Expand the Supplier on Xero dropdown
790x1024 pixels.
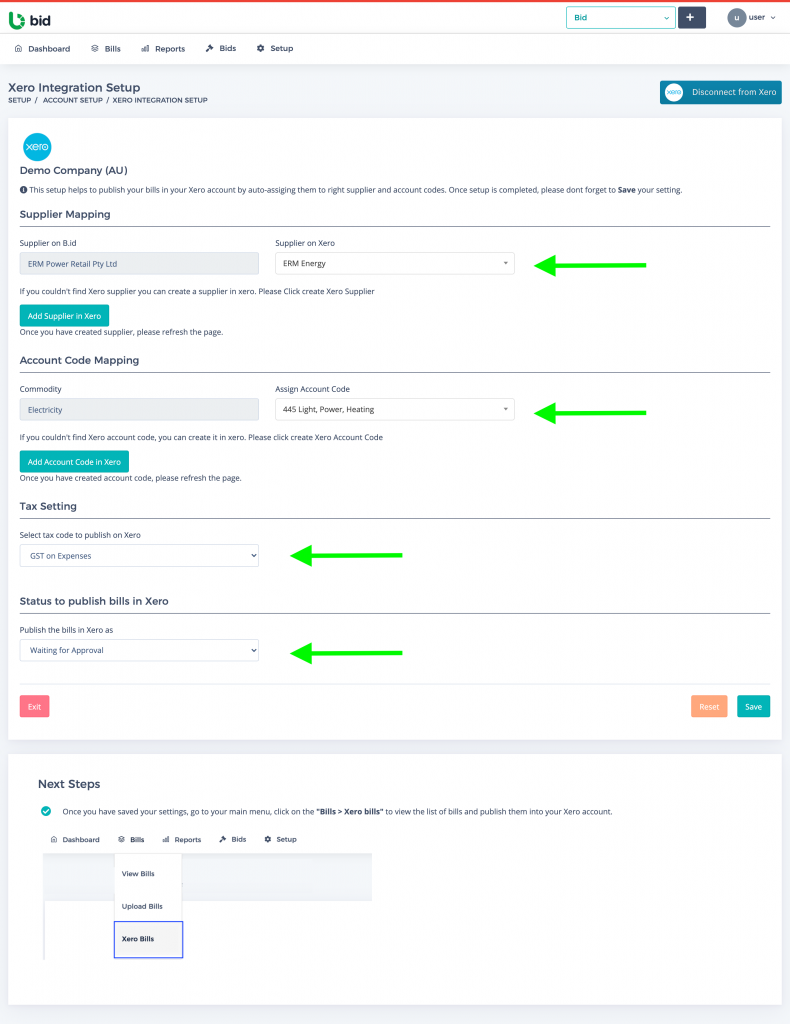coord(394,263)
